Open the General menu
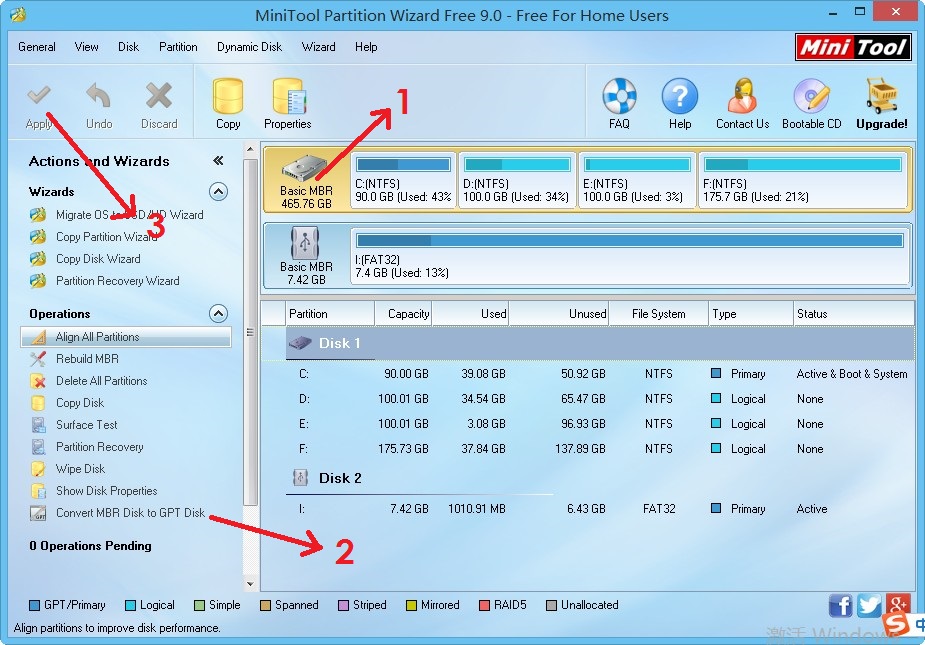Image resolution: width=925 pixels, height=645 pixels. 37,47
